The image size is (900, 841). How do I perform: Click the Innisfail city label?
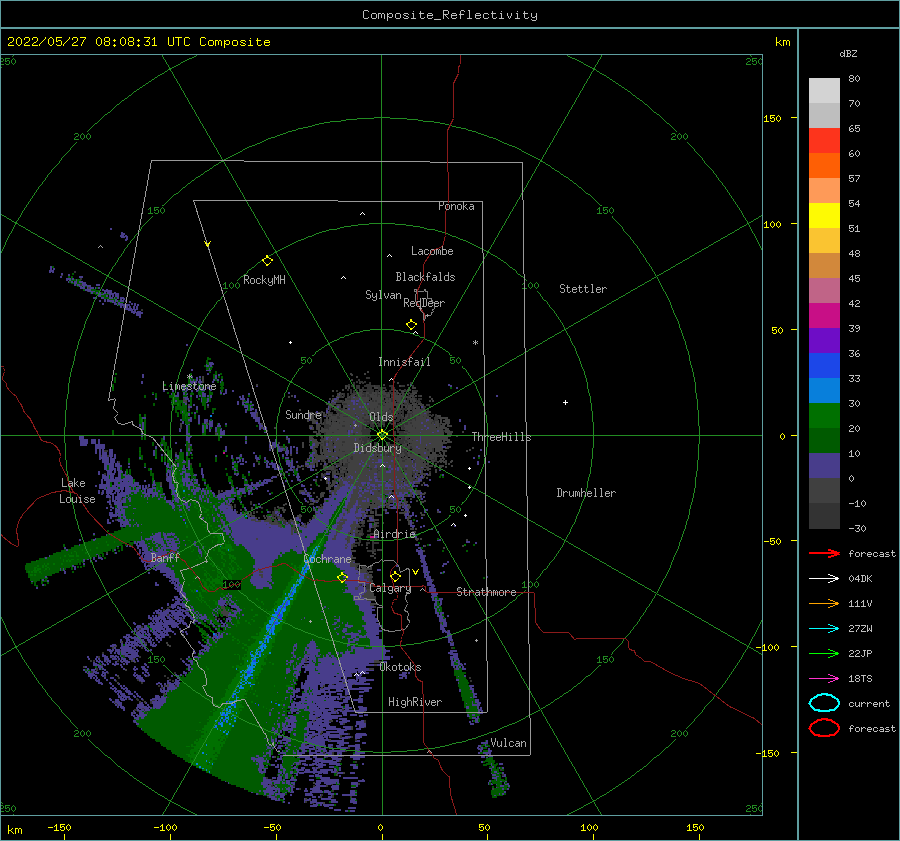pyautogui.click(x=404, y=362)
